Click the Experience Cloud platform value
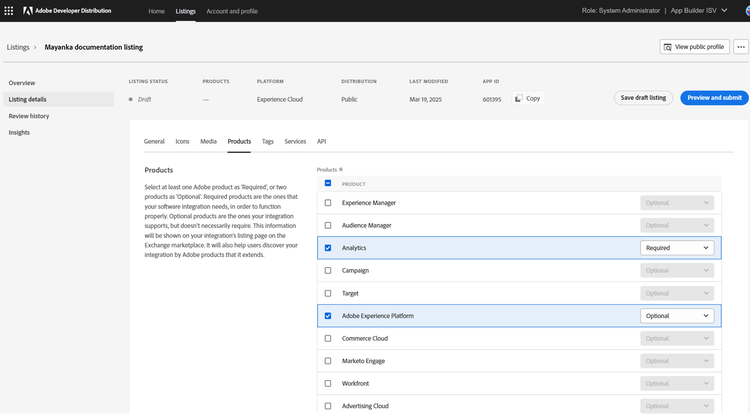The width and height of the screenshot is (750, 415). [x=280, y=99]
